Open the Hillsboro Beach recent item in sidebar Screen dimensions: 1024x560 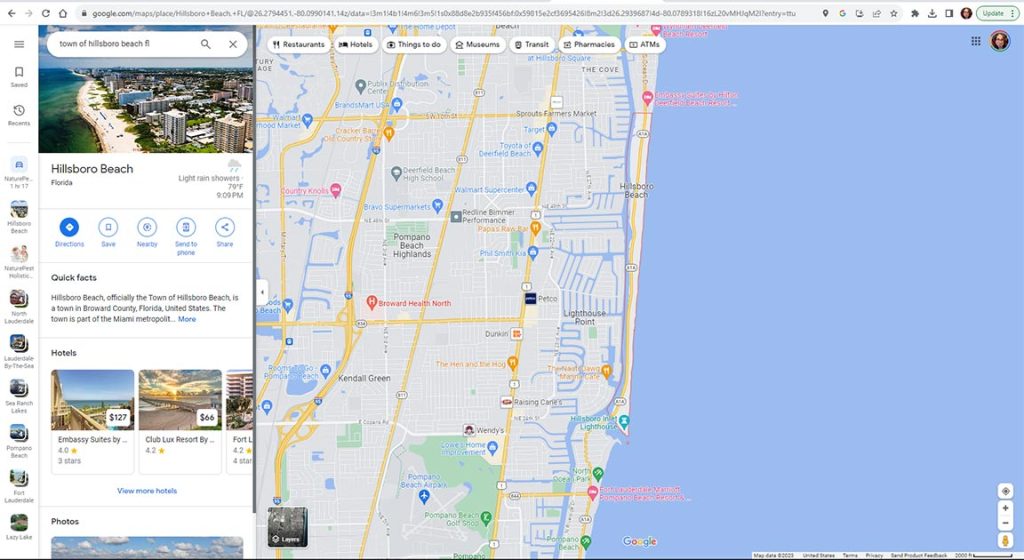(x=19, y=217)
